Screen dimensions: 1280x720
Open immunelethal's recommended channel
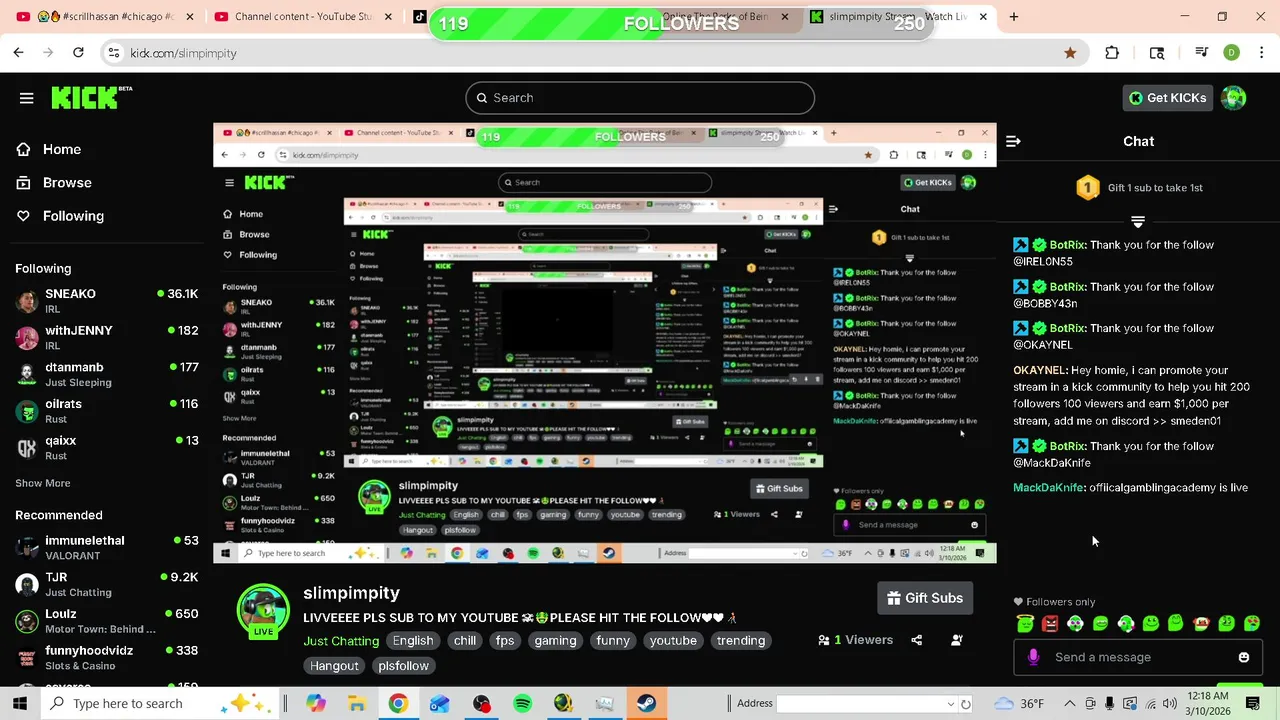click(x=107, y=547)
